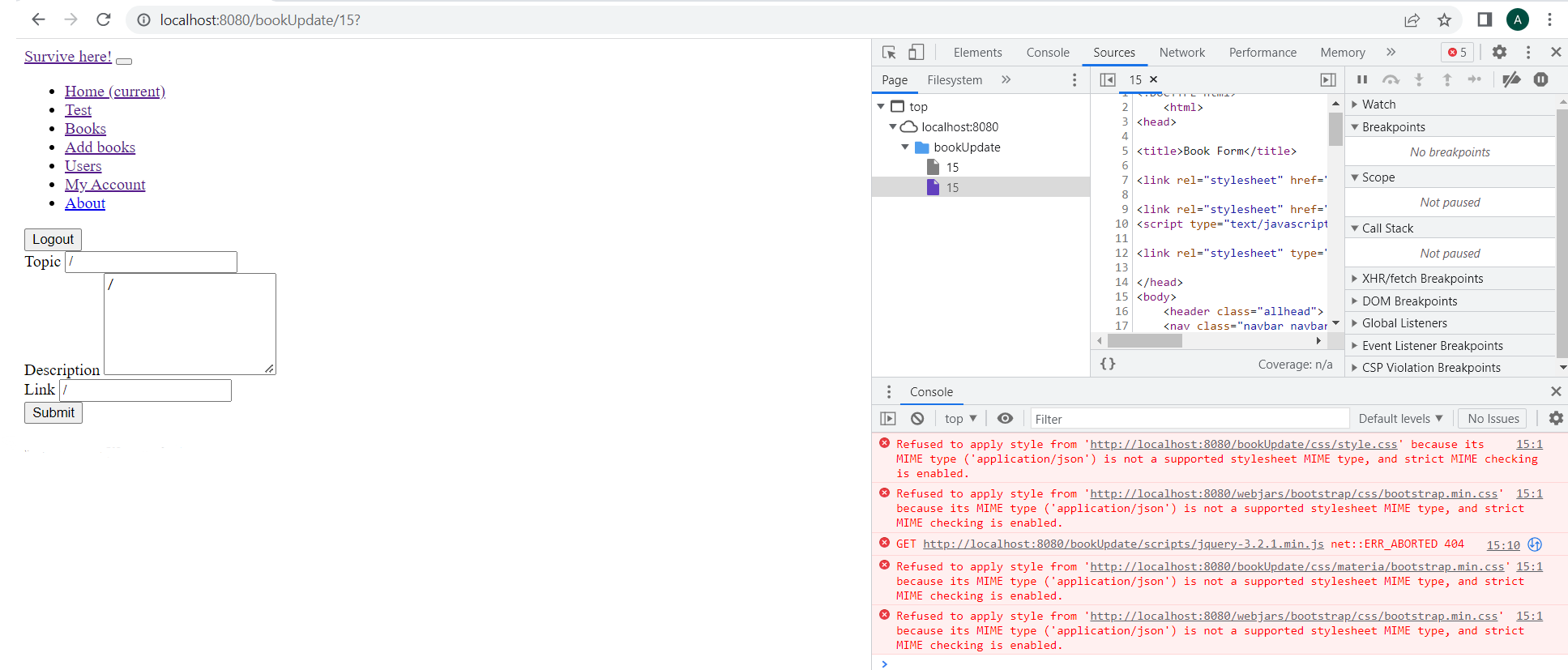Show more DevTools tabs chevron
The image size is (1568, 670).
pos(1391,52)
